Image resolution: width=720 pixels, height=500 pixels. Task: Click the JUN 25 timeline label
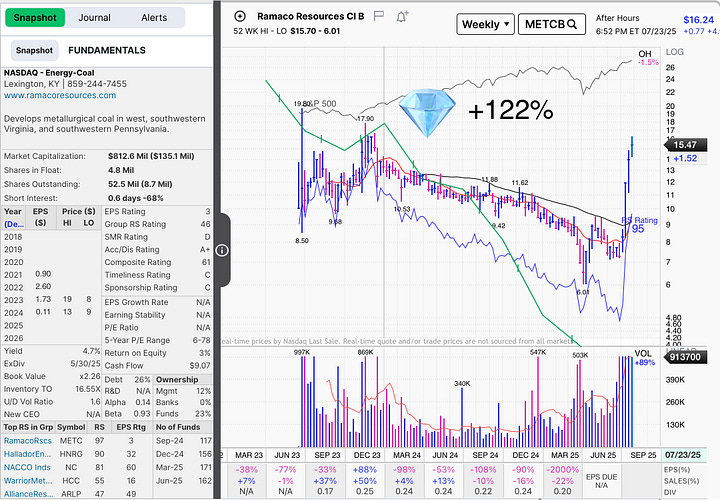pyautogui.click(x=603, y=455)
